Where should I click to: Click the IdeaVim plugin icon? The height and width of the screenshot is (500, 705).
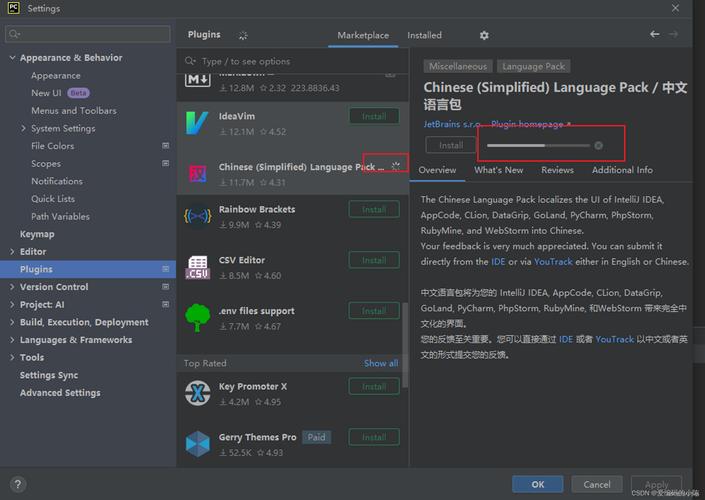click(x=197, y=123)
